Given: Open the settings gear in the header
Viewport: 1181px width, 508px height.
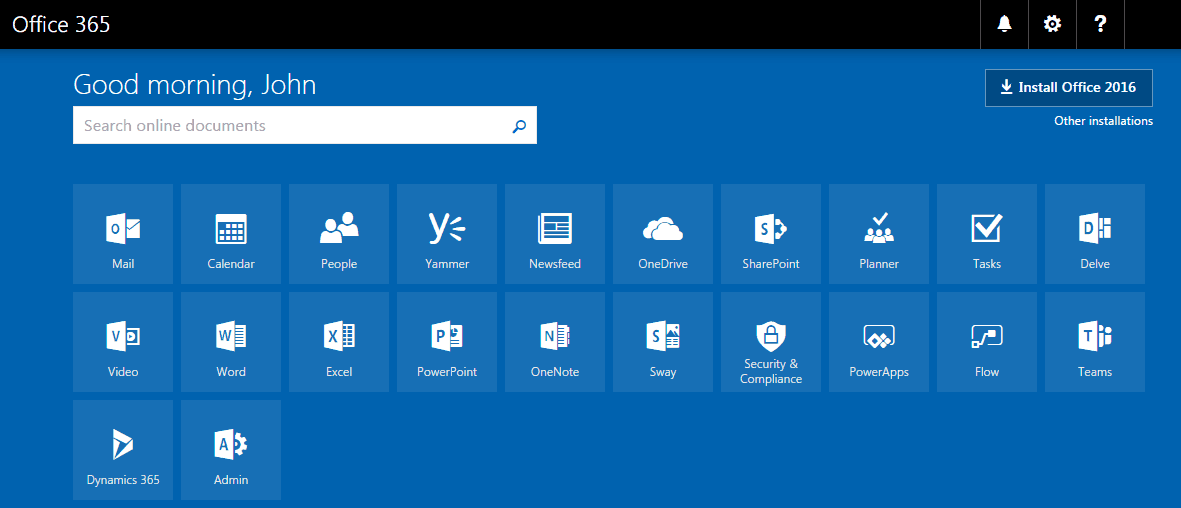Looking at the screenshot, I should click(1052, 24).
